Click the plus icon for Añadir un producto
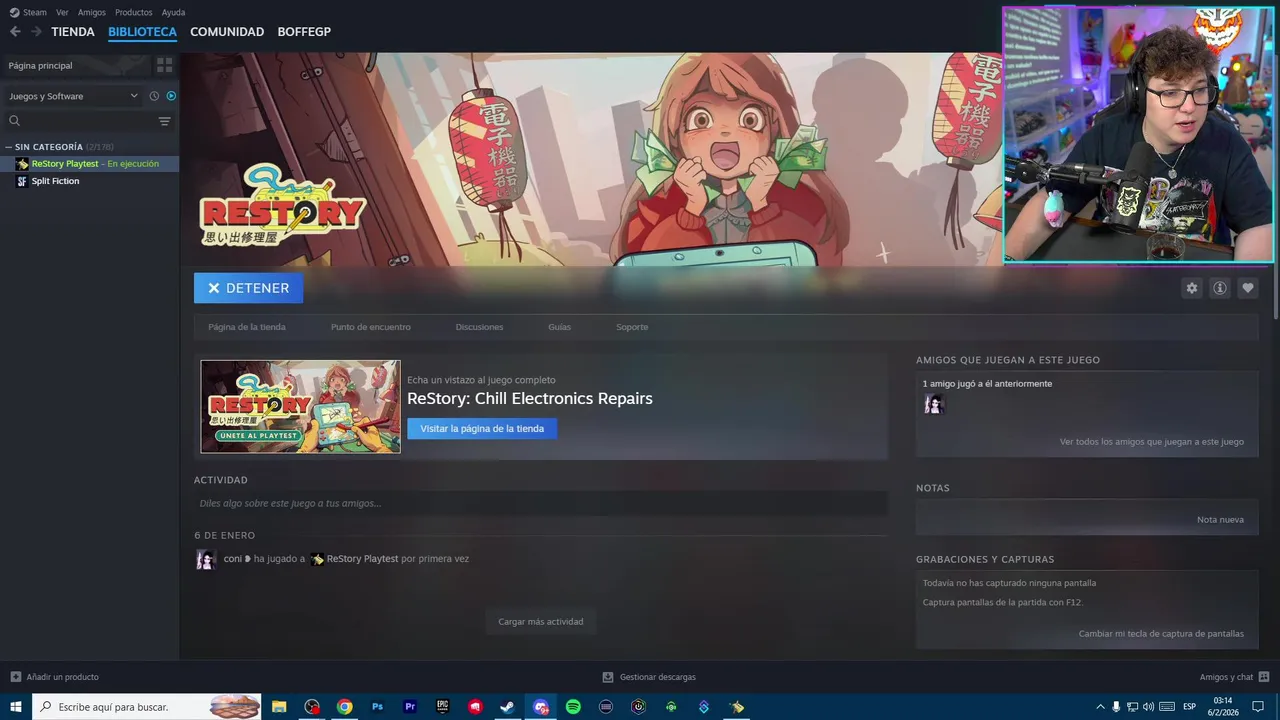1280x720 pixels. tap(15, 677)
